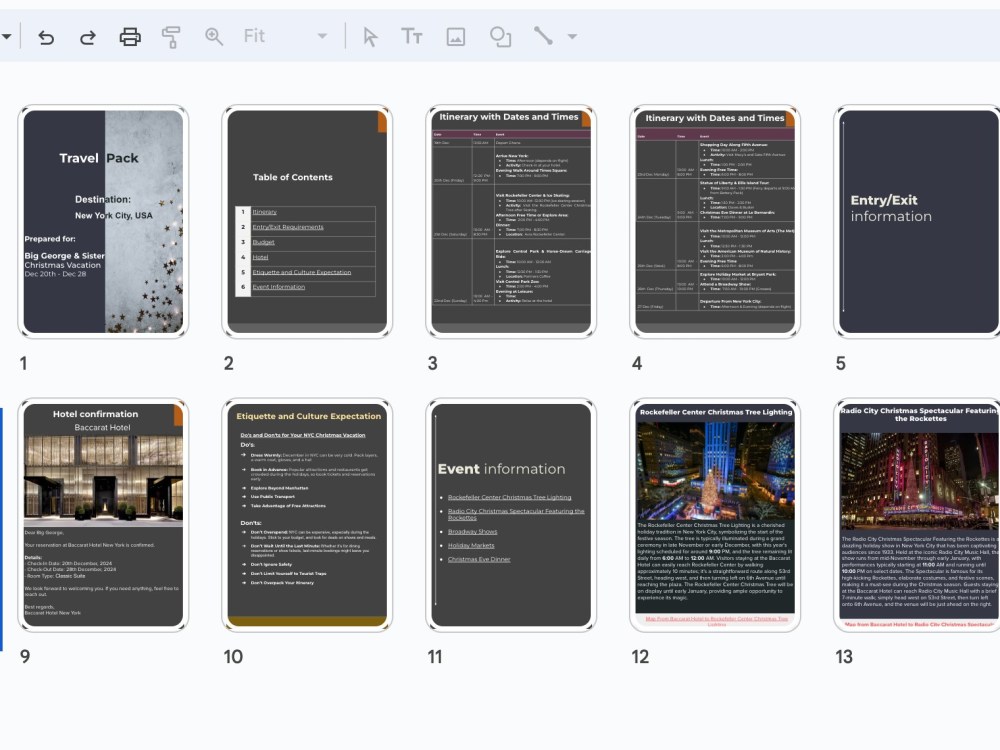Click the Undo arrow icon
Screen dimensions: 1000x750
pos(46,37)
